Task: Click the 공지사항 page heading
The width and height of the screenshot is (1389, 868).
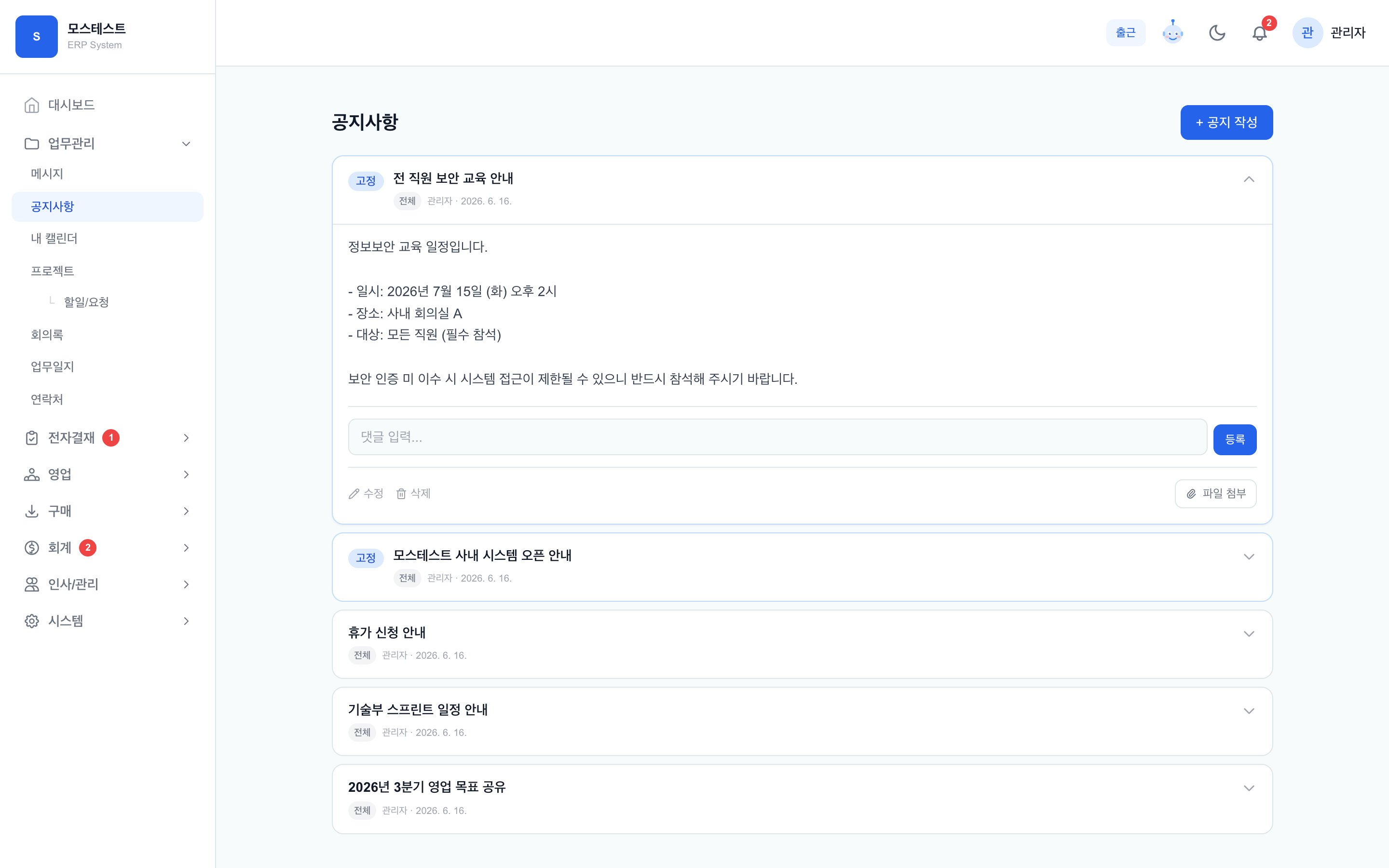Action: click(x=365, y=122)
